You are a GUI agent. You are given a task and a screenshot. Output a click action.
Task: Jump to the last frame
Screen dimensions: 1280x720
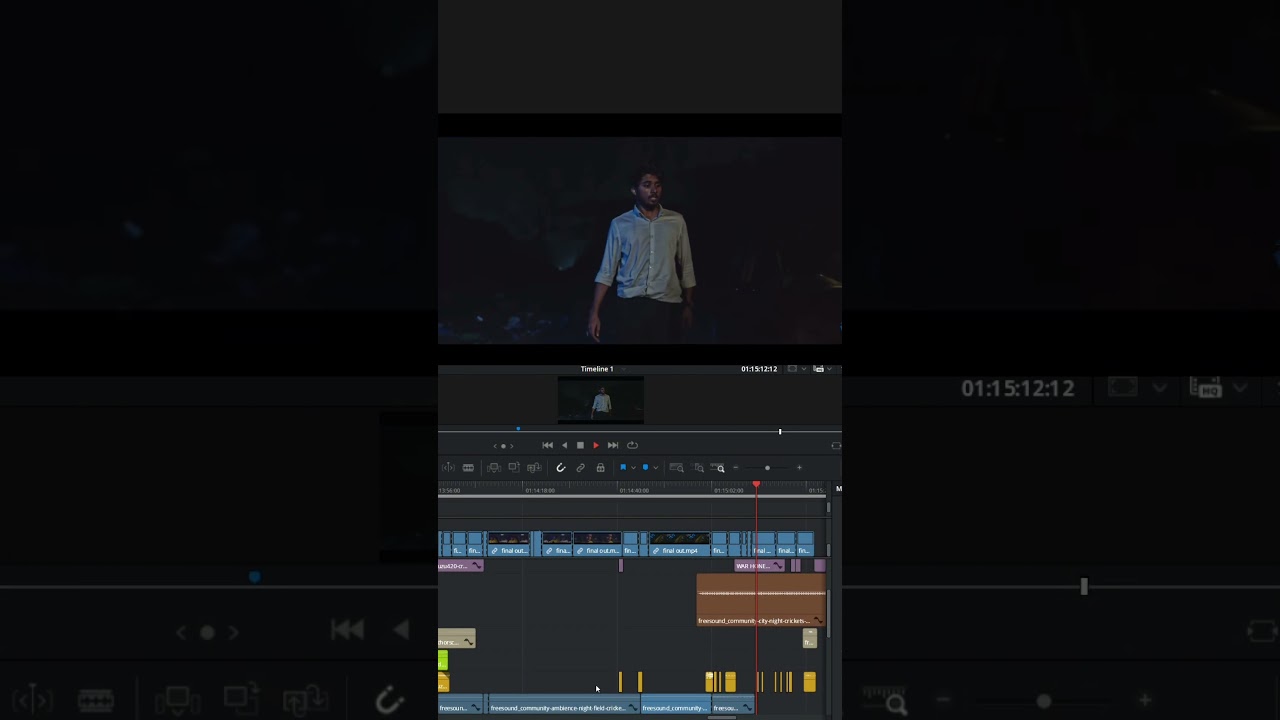613,445
